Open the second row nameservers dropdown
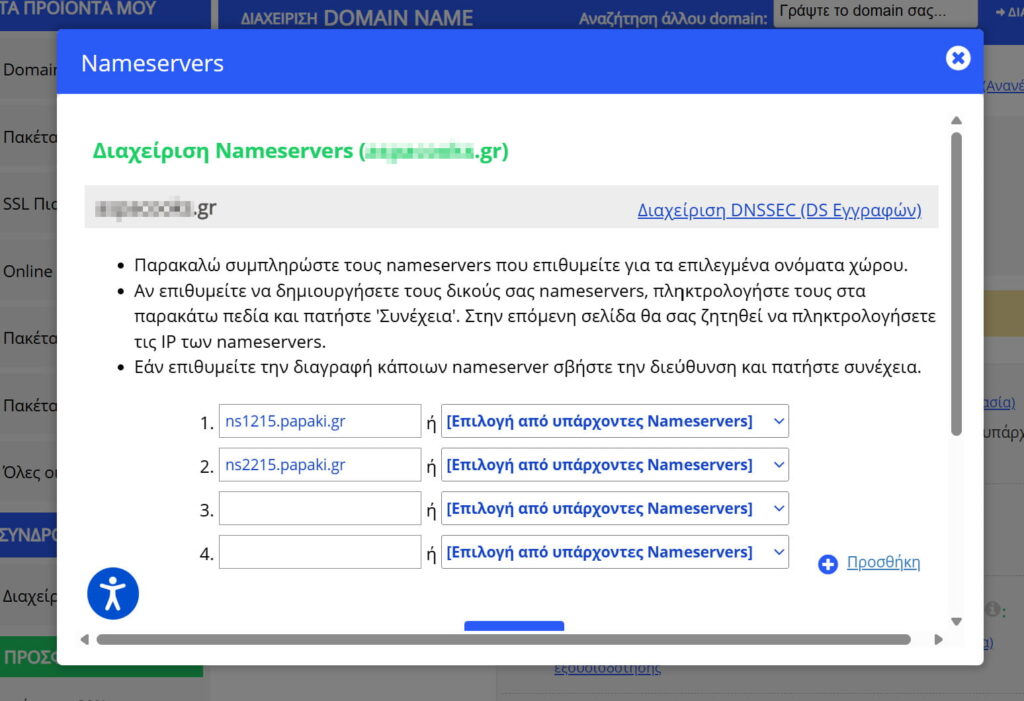This screenshot has width=1024, height=701. pos(614,464)
